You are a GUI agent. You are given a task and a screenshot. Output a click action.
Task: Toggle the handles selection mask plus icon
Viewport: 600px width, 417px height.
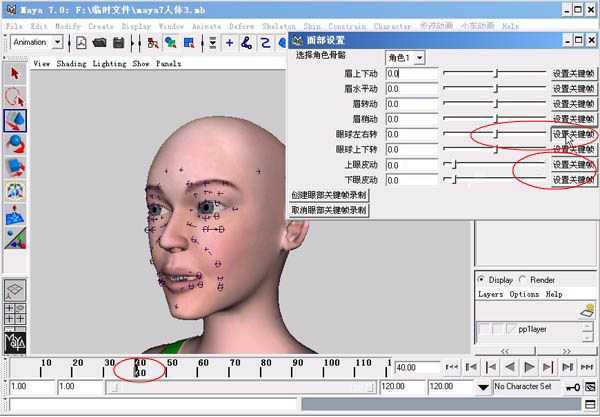click(229, 42)
